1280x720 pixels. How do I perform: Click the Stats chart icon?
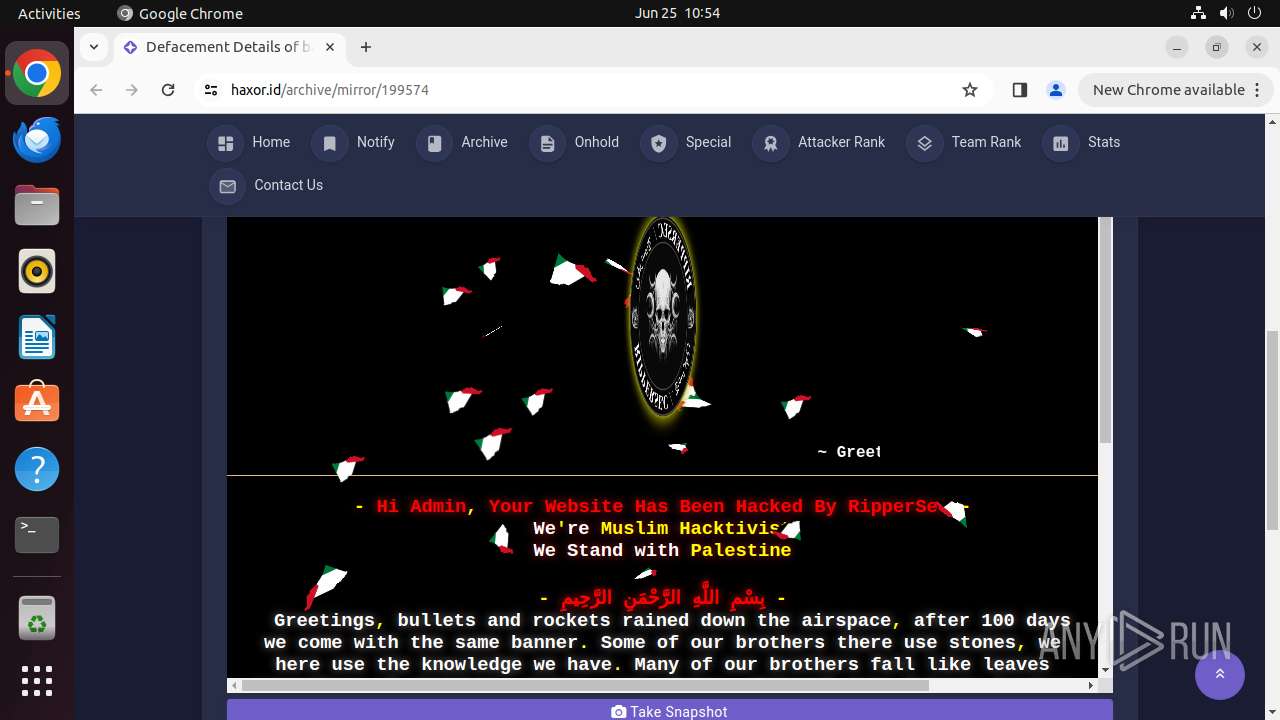[x=1061, y=143]
